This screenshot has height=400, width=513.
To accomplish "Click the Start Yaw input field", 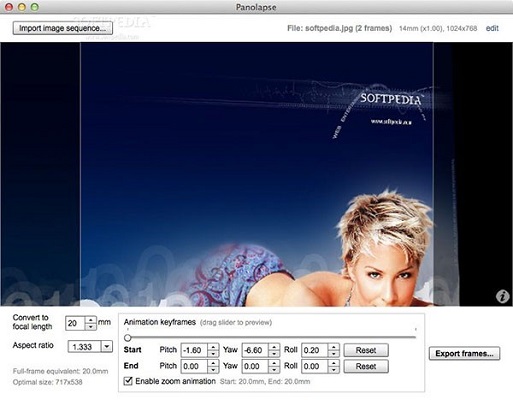I will [x=255, y=350].
